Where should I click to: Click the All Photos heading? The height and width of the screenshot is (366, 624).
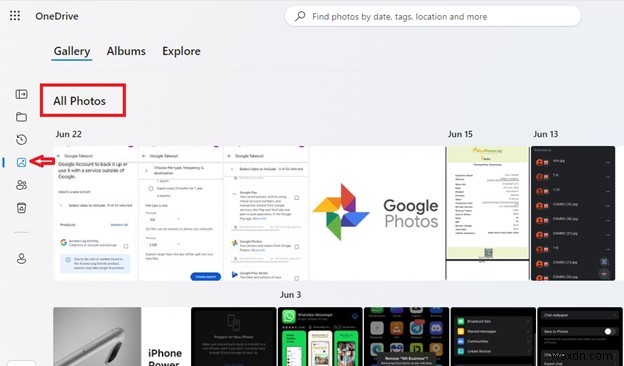80,101
